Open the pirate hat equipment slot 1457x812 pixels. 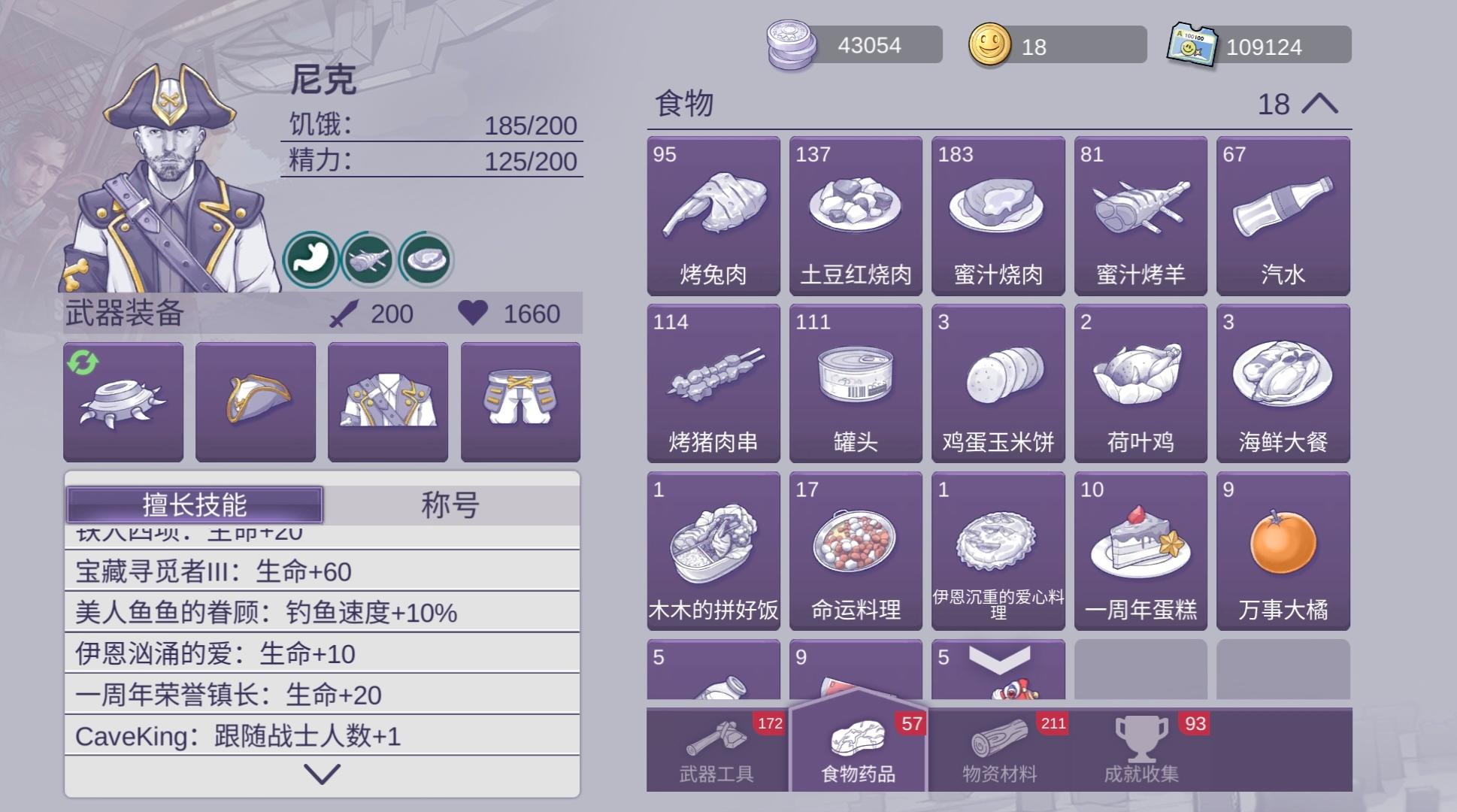pos(256,401)
